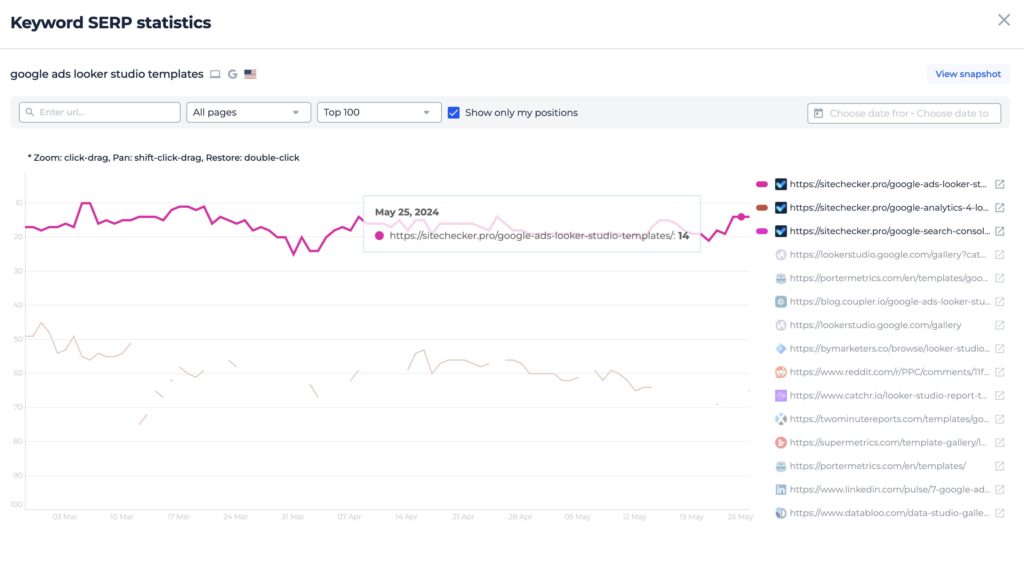Uncheck Show only my positions

click(x=453, y=112)
